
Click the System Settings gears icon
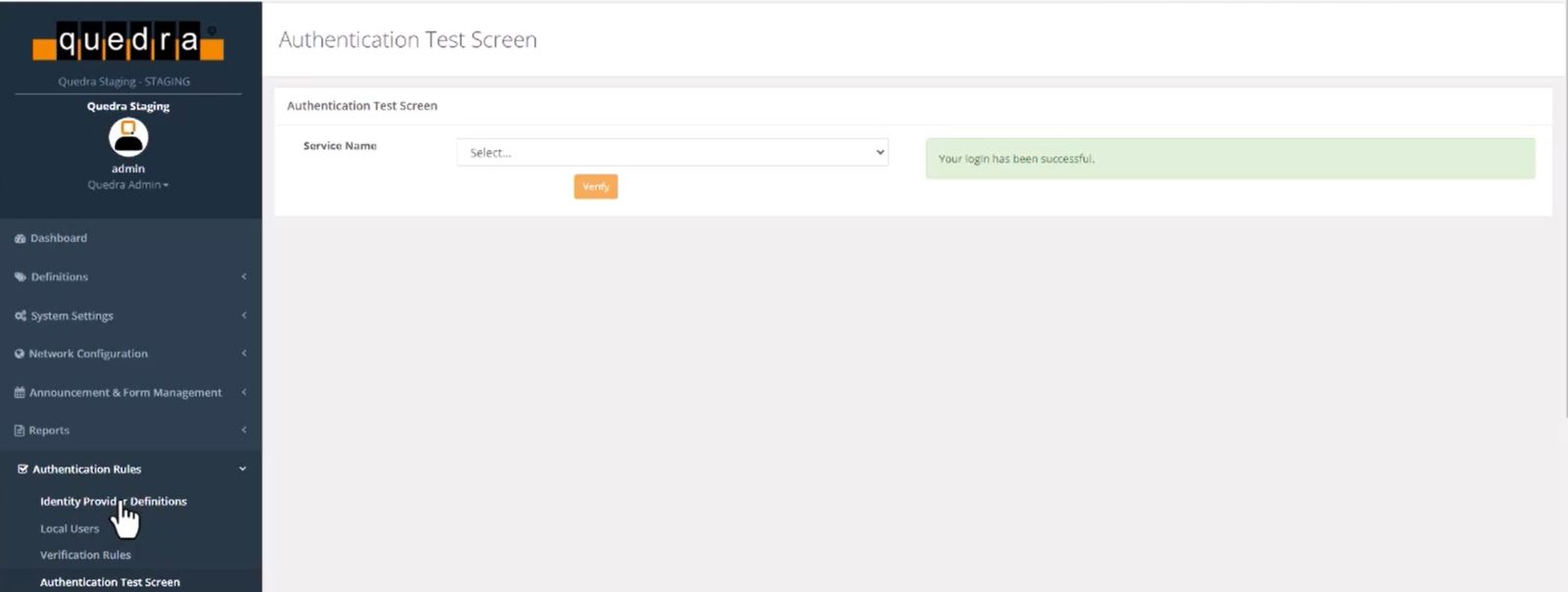pos(20,316)
